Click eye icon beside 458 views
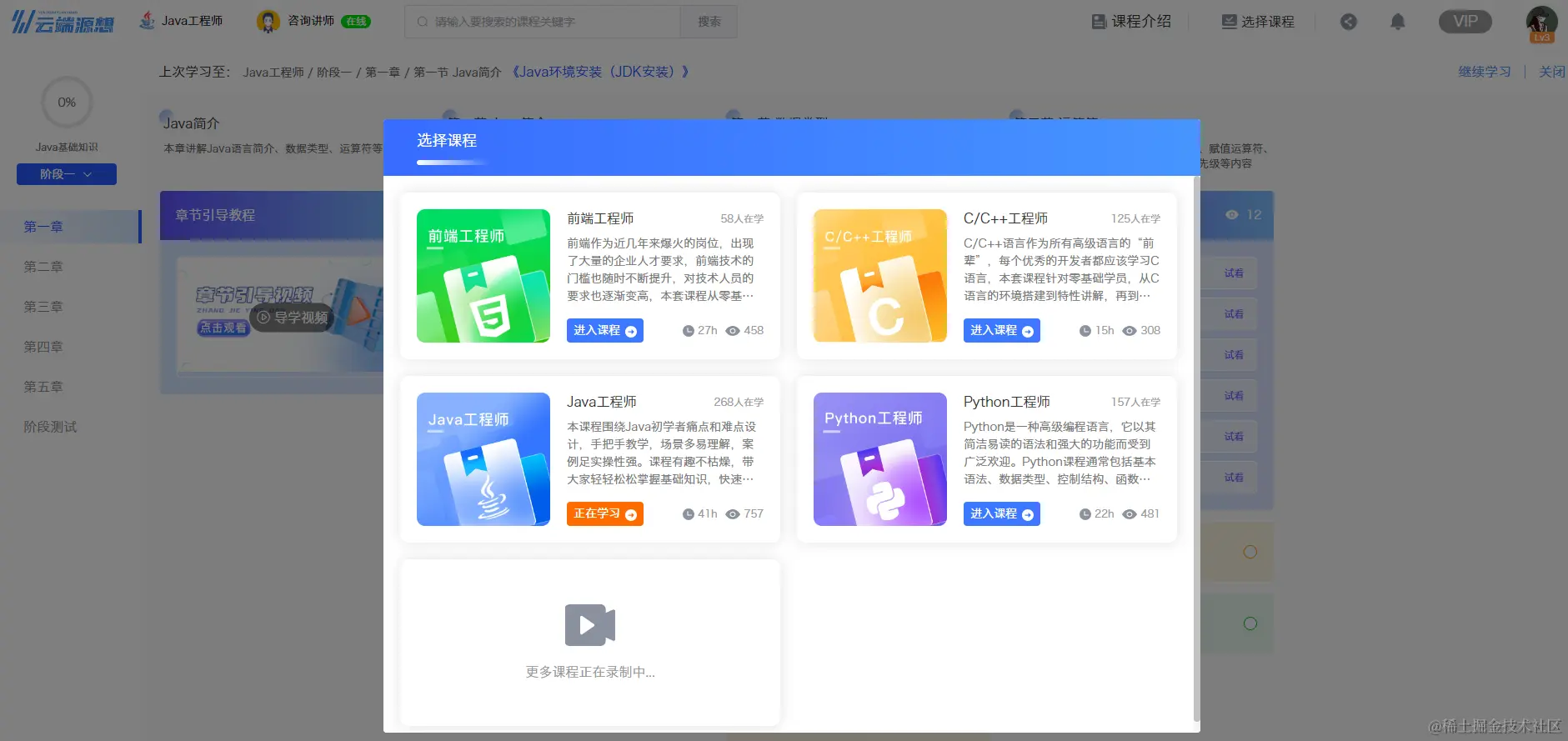The image size is (1568, 741). click(x=733, y=331)
